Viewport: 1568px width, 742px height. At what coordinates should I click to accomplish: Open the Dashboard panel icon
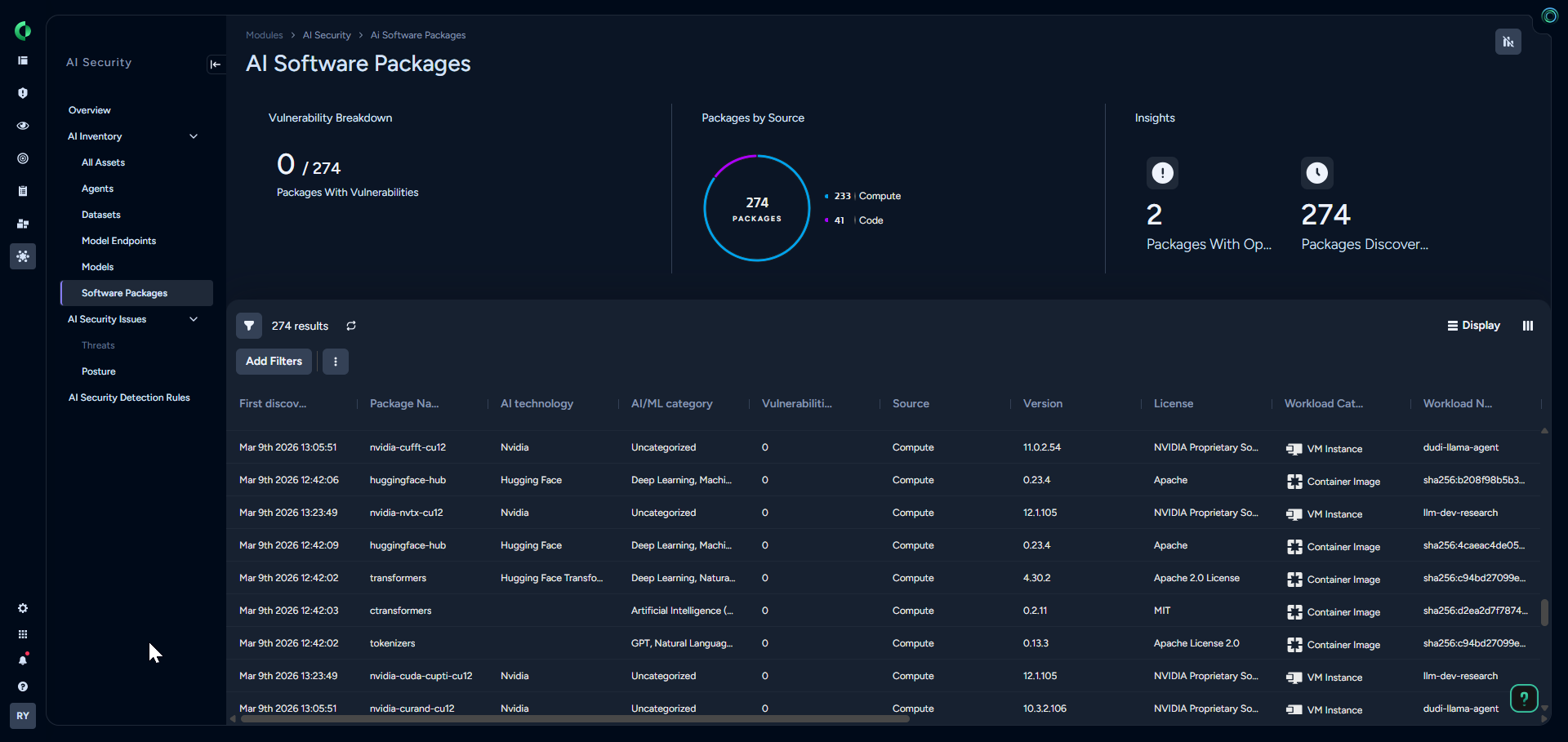[x=23, y=60]
